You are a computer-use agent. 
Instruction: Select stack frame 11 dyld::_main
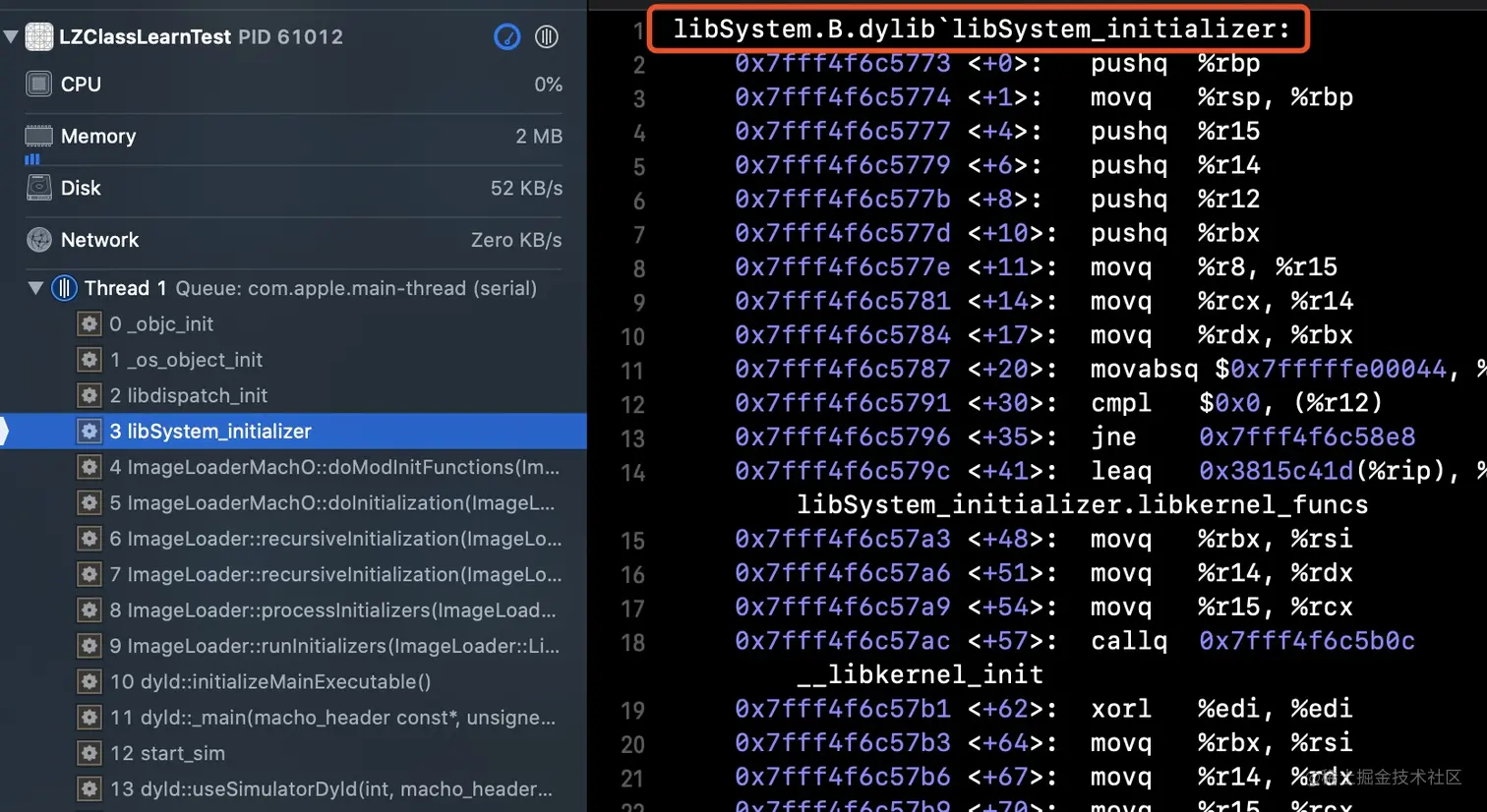293,718
